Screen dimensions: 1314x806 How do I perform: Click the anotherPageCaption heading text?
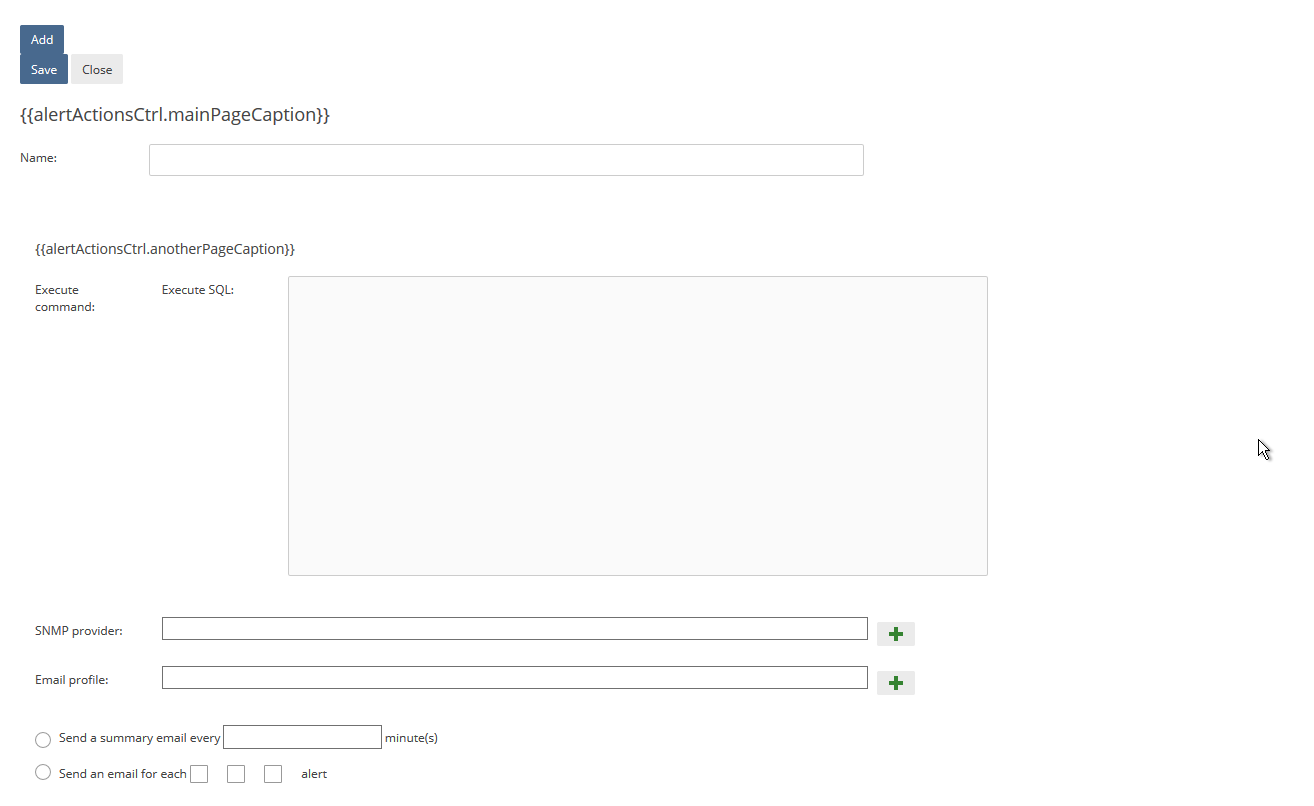(165, 249)
